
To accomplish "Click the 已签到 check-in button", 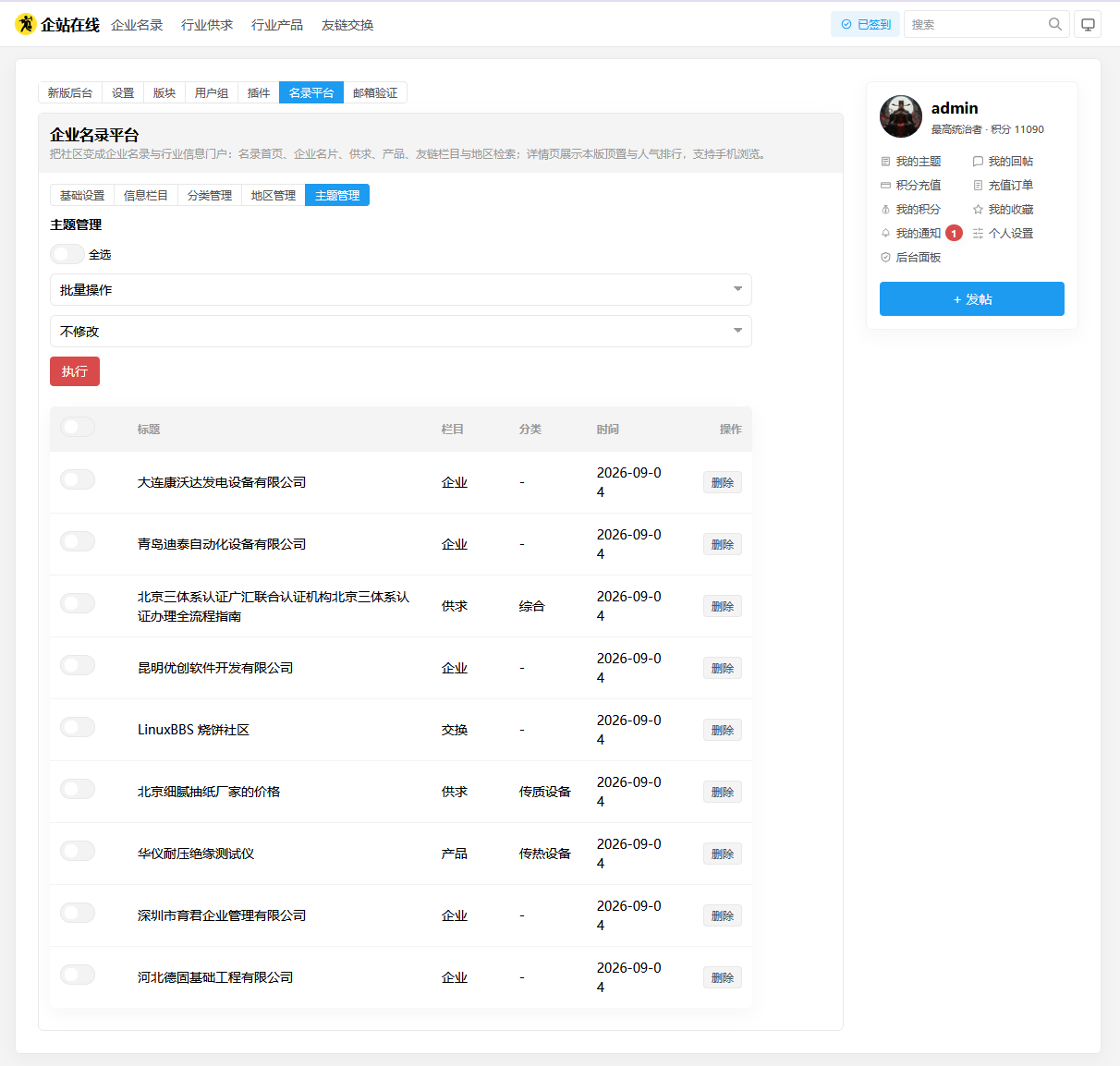I will click(x=865, y=24).
